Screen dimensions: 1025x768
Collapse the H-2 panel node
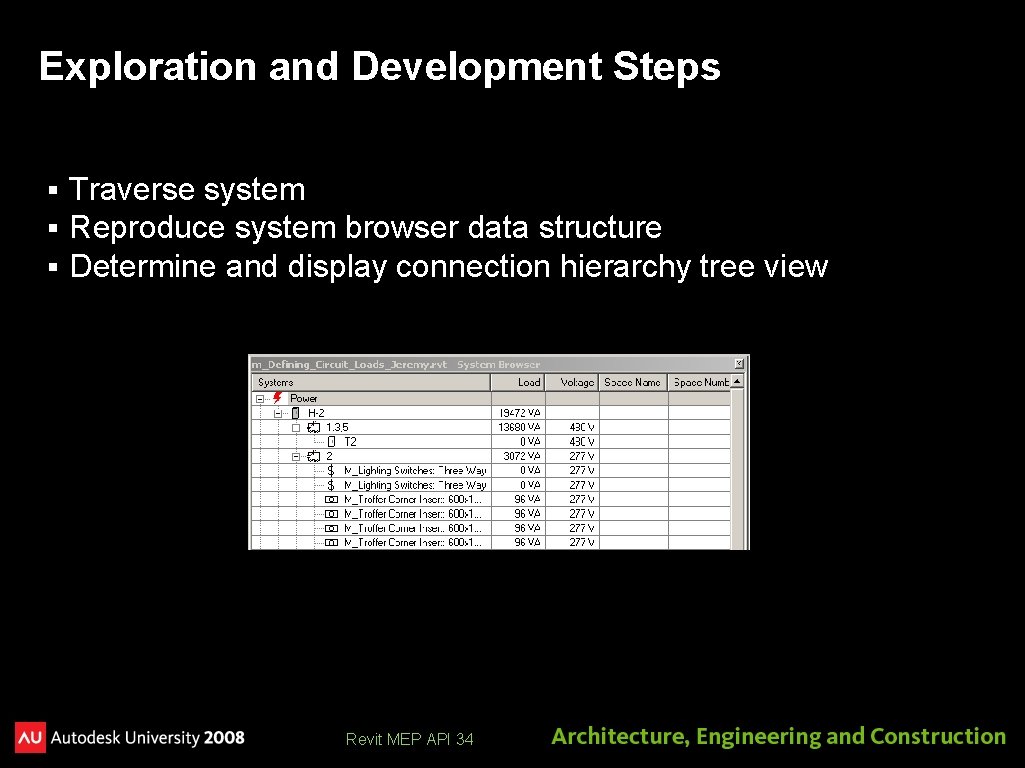[x=278, y=413]
